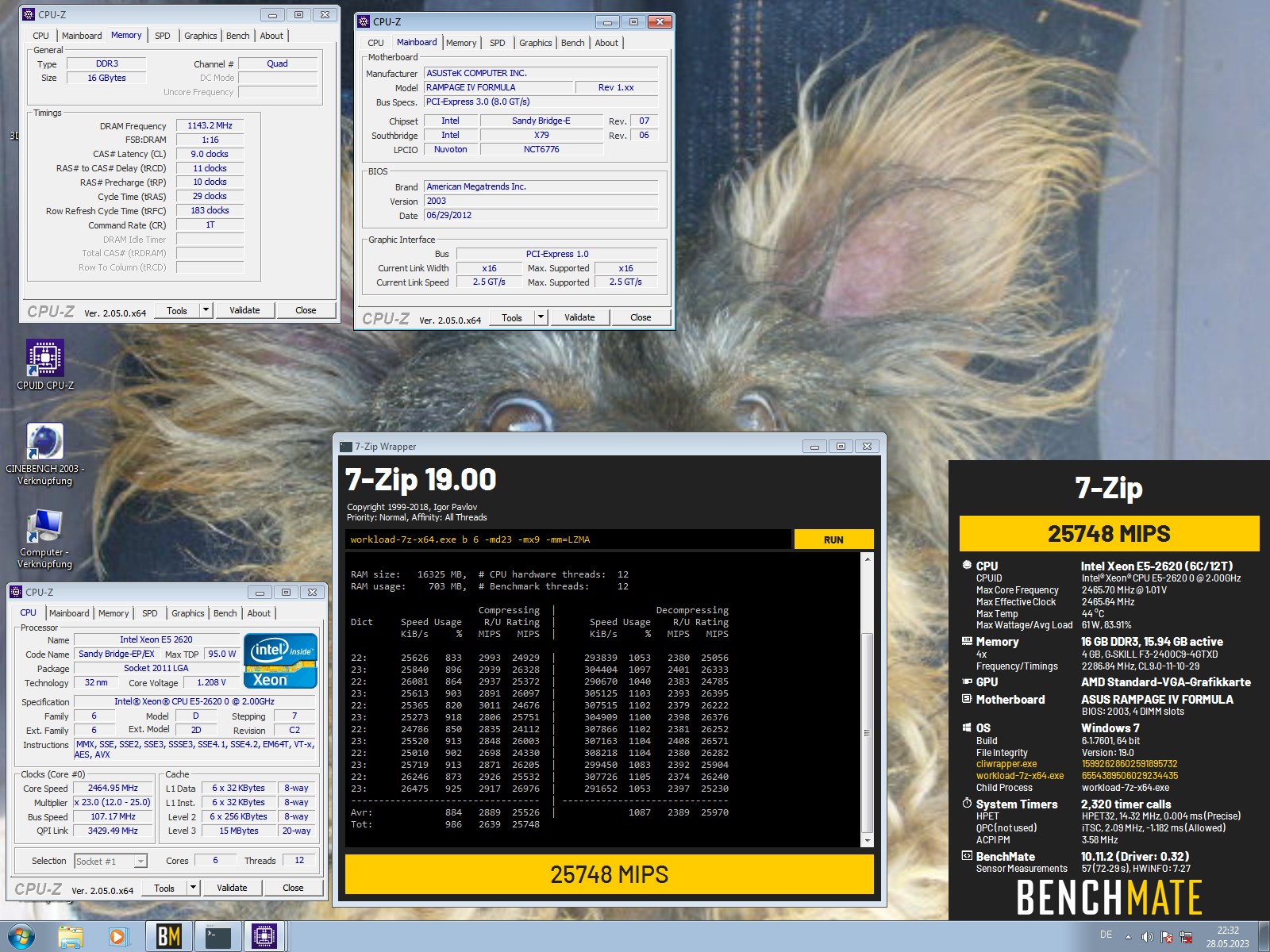Click the 25748 MIPS result banner in 7-Zip Wrapper
The image size is (1270, 952).
click(609, 874)
